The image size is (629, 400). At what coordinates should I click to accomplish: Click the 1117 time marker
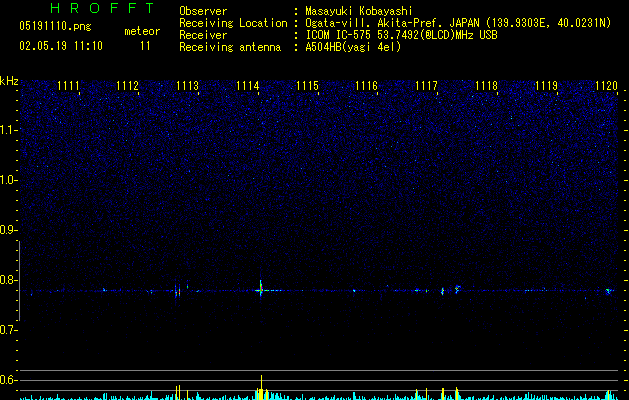426,86
